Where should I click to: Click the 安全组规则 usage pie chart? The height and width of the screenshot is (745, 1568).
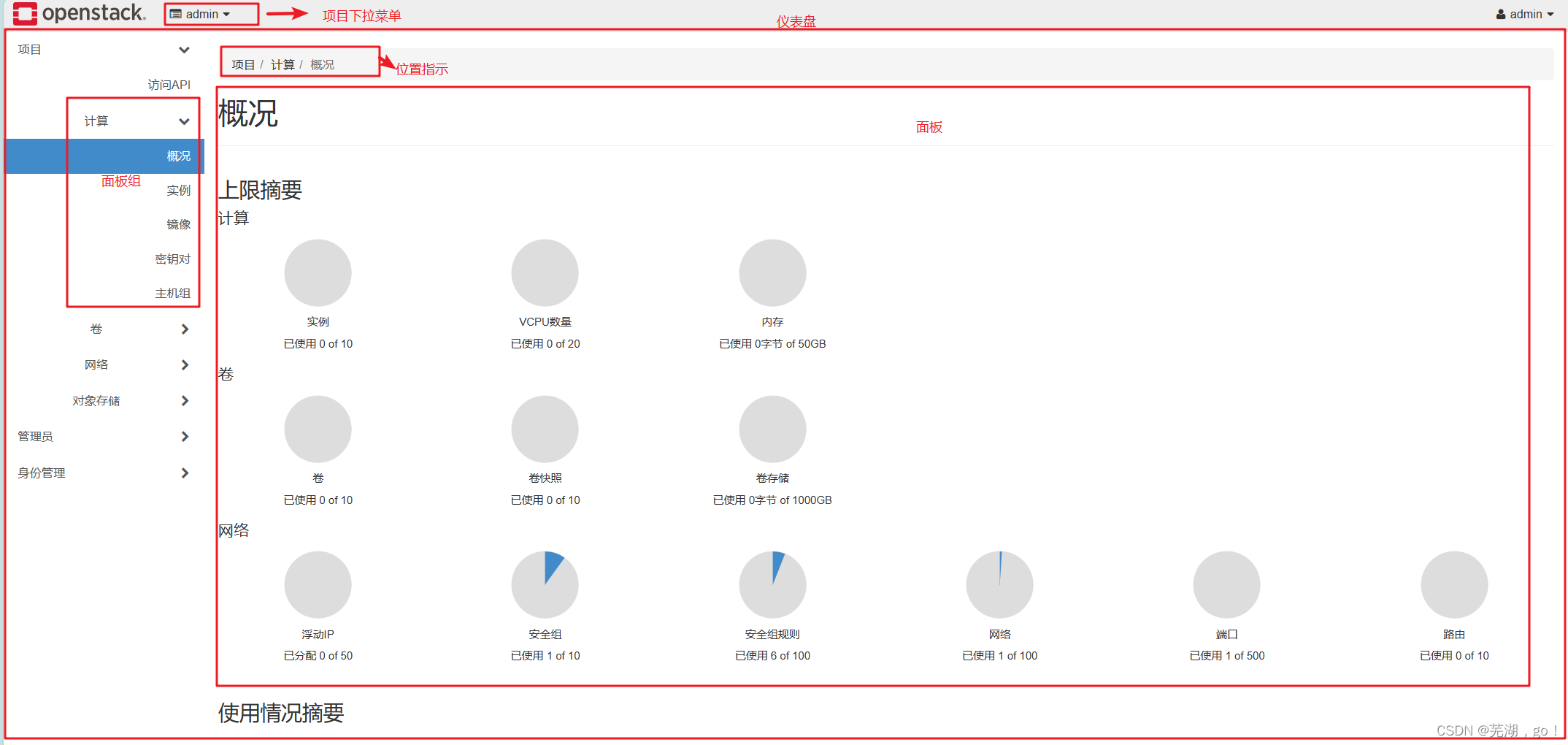[772, 584]
